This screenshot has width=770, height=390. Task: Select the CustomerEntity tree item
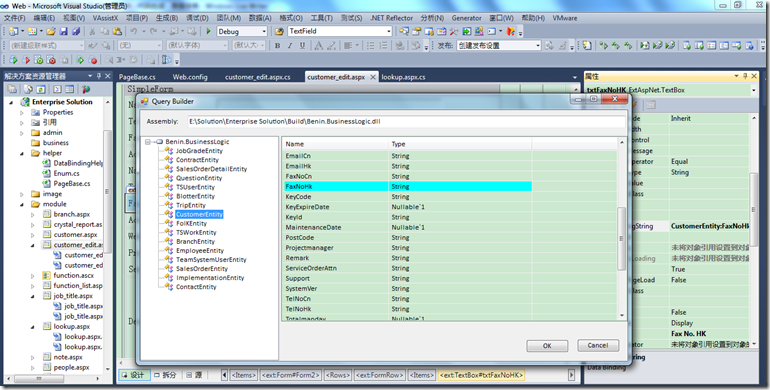(199, 215)
